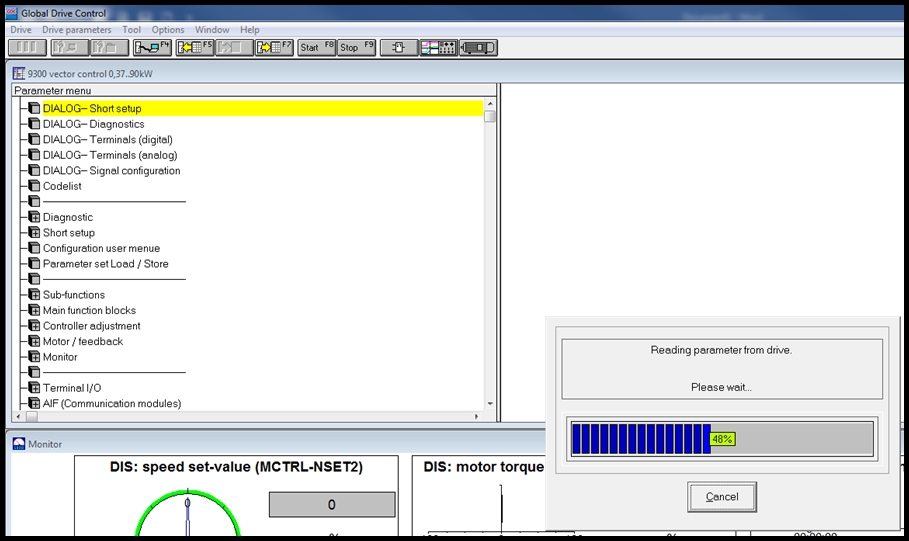Viewport: 909px width, 541px height.
Task: Click the Stop F9 toolbar button
Action: coord(357,48)
